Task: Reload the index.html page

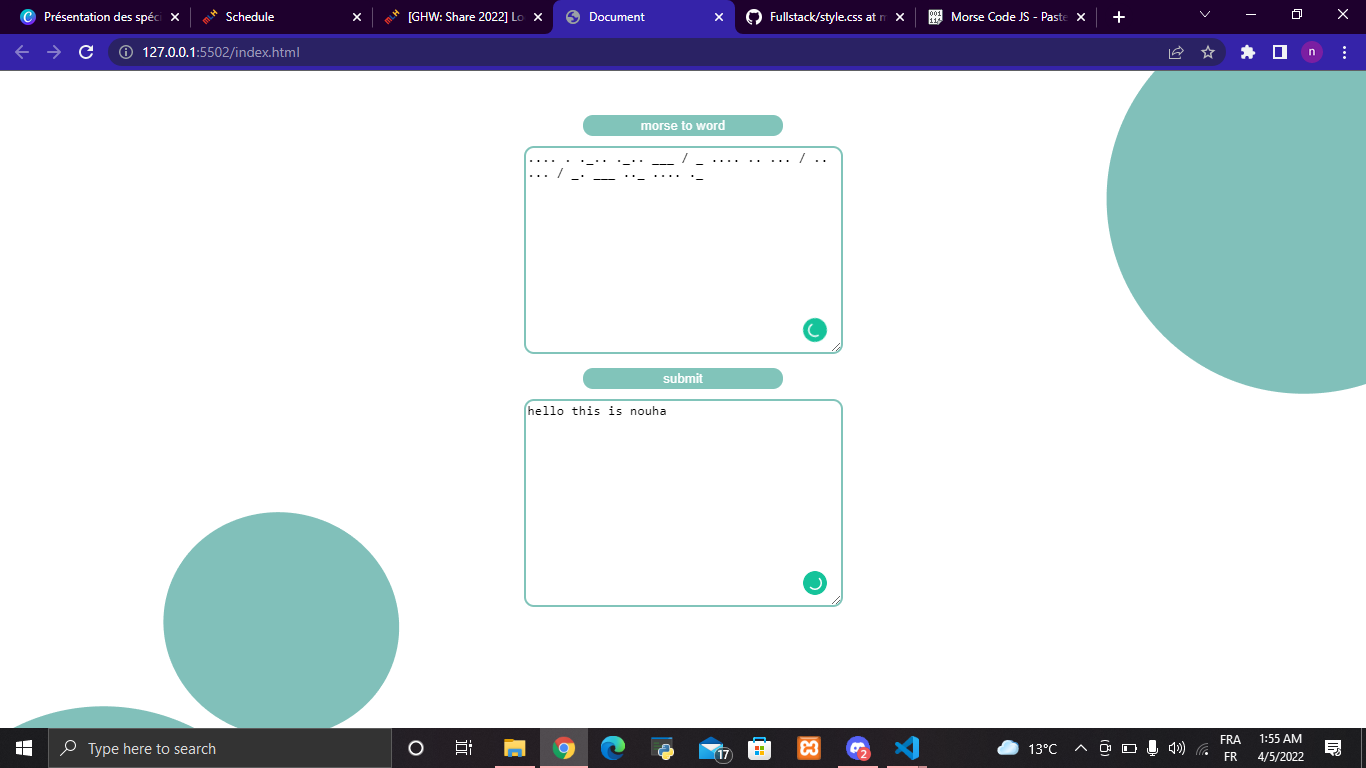Action: pos(84,52)
